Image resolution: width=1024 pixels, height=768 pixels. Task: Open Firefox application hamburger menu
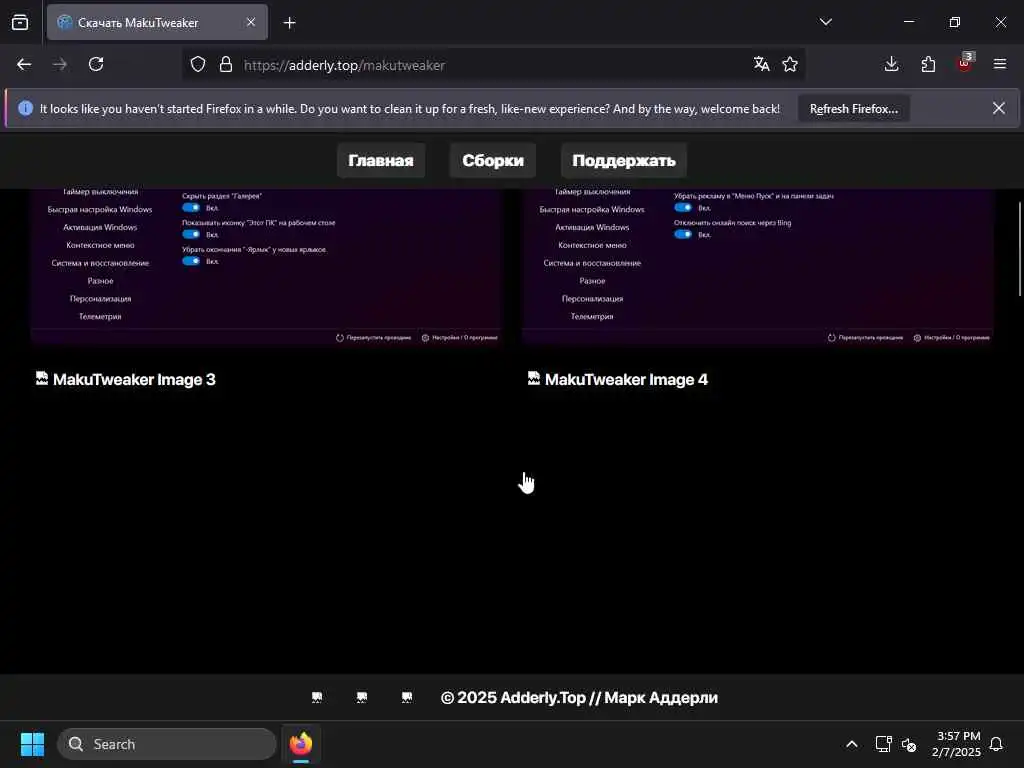(1000, 64)
